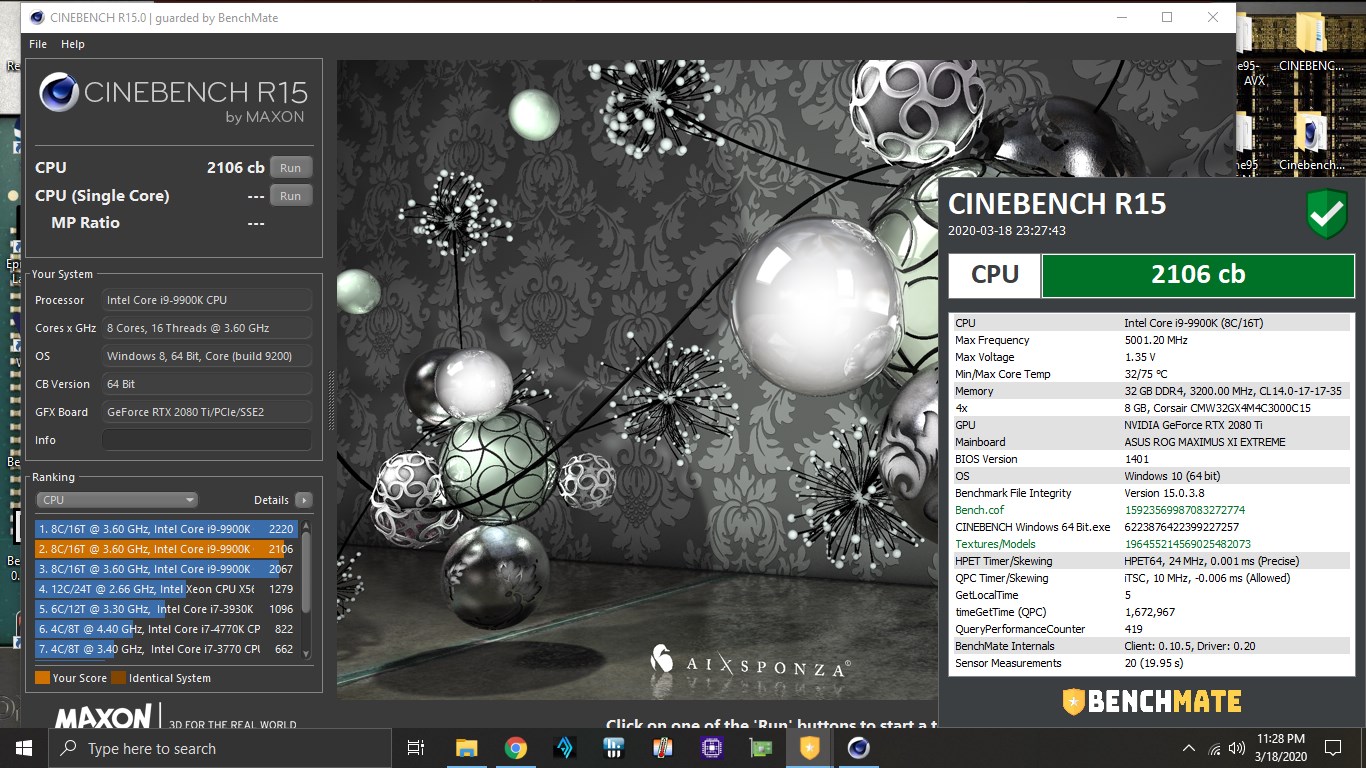Click the Cinebench logo in the title bar

(x=37, y=17)
